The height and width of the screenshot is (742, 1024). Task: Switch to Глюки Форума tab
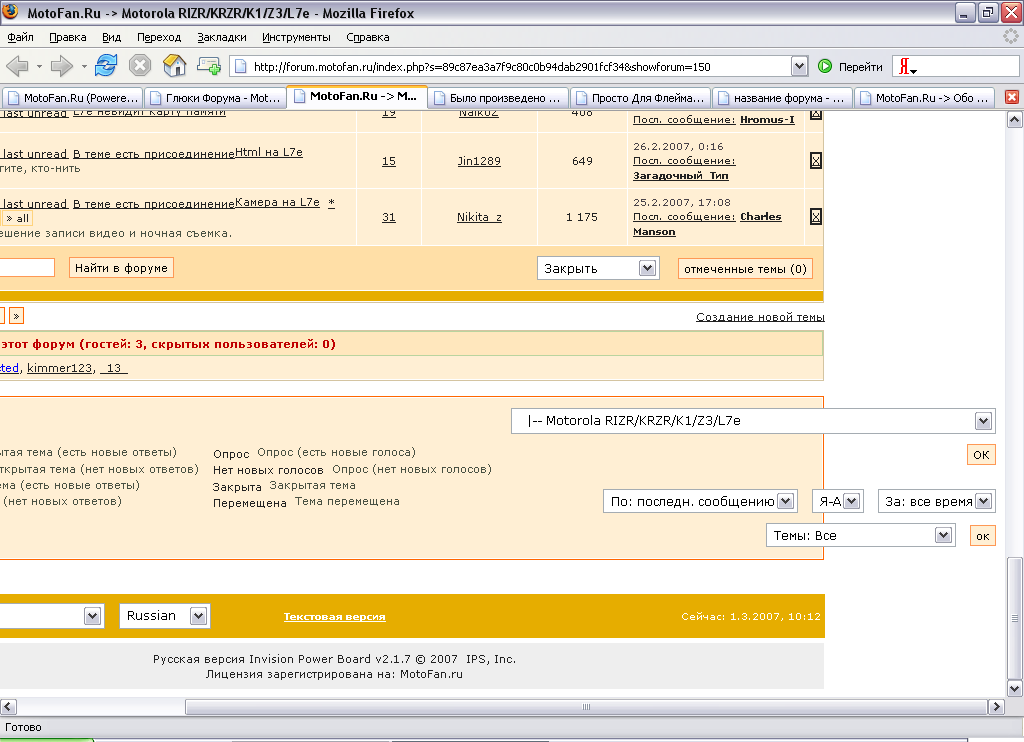pos(216,98)
